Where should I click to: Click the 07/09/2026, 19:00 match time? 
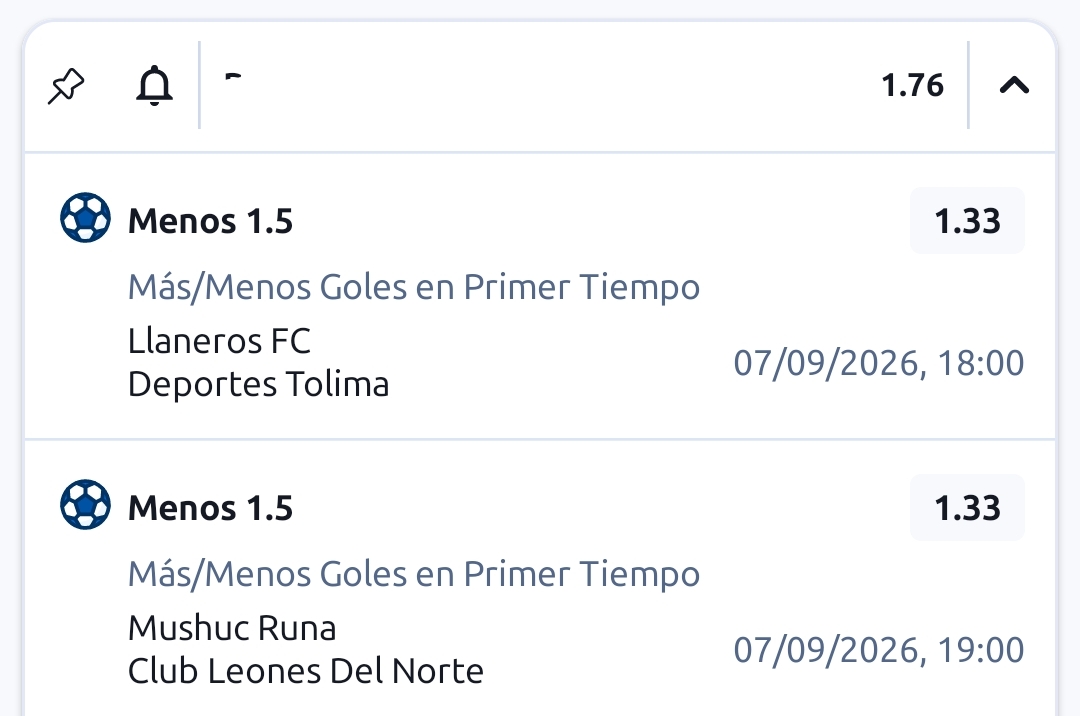pos(879,650)
